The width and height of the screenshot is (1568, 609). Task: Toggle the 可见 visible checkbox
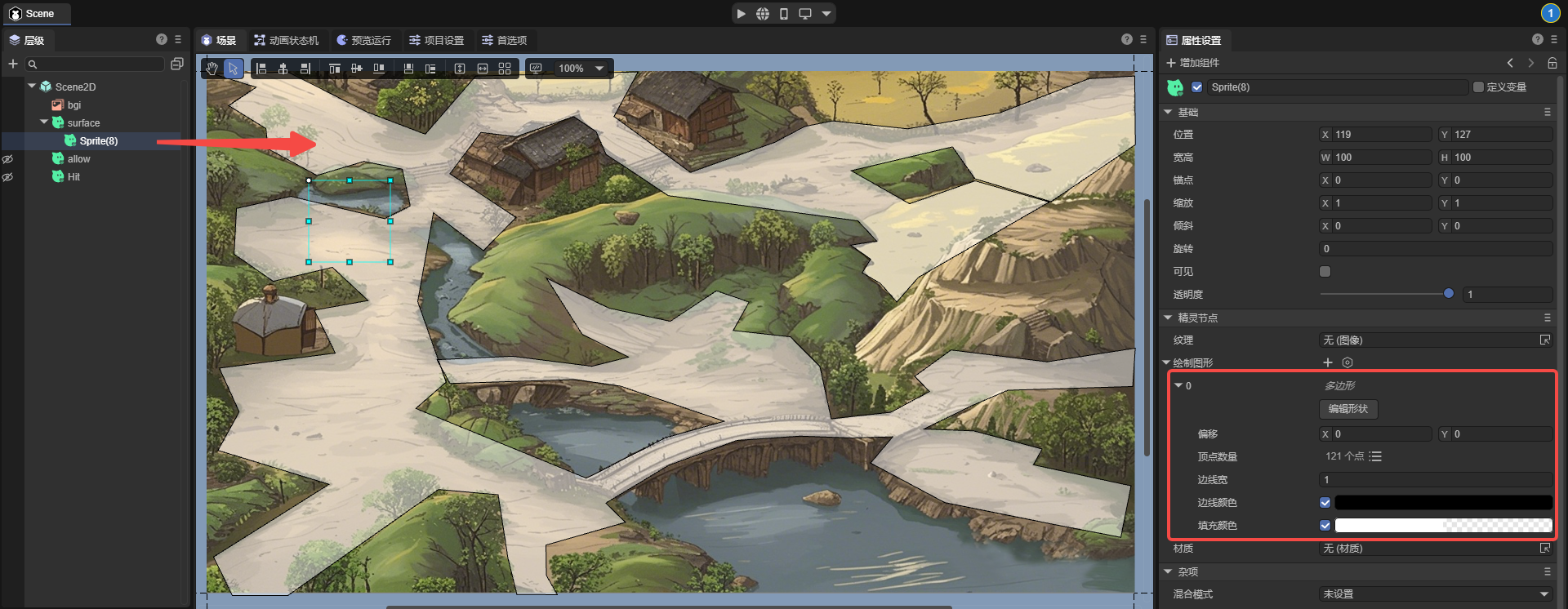[1325, 272]
